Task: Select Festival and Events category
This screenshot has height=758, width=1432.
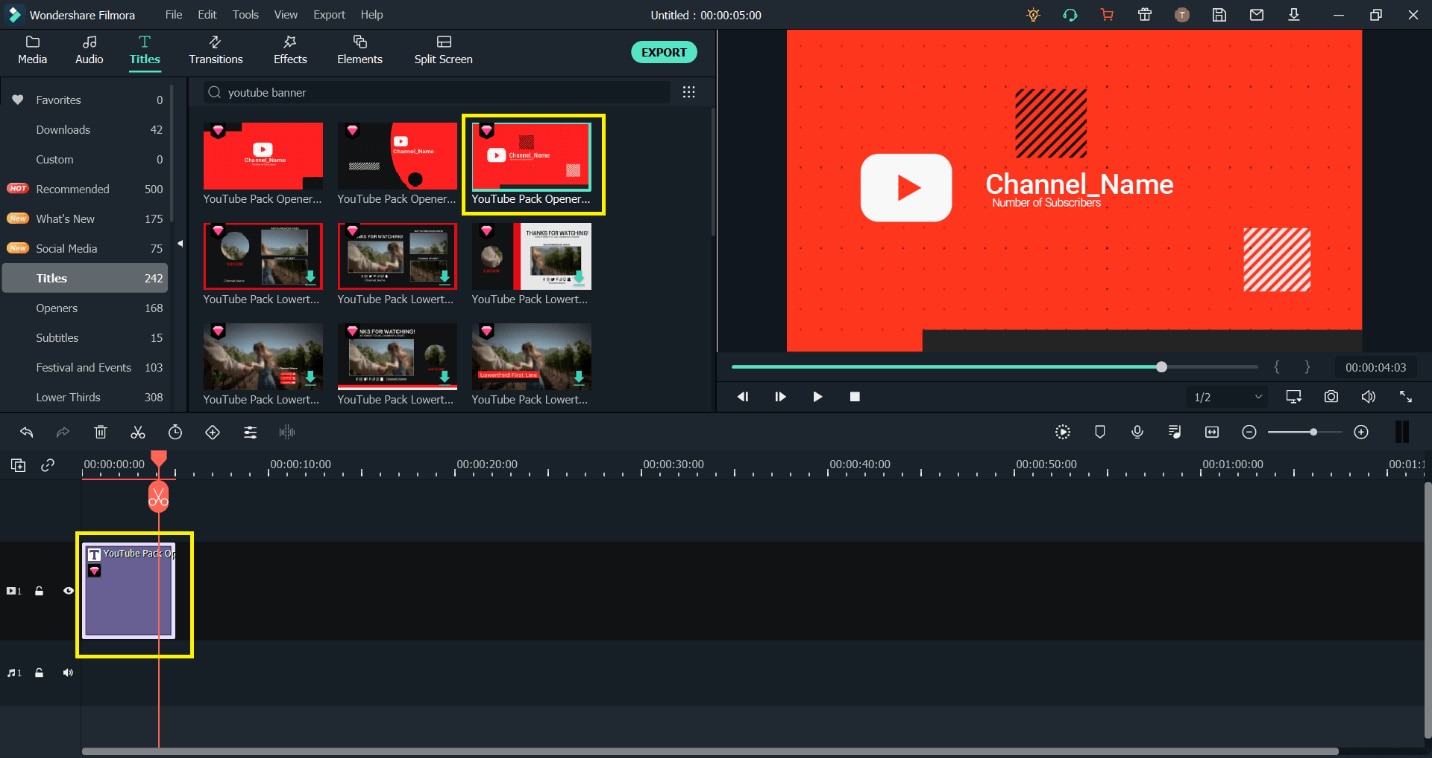Action: point(85,368)
